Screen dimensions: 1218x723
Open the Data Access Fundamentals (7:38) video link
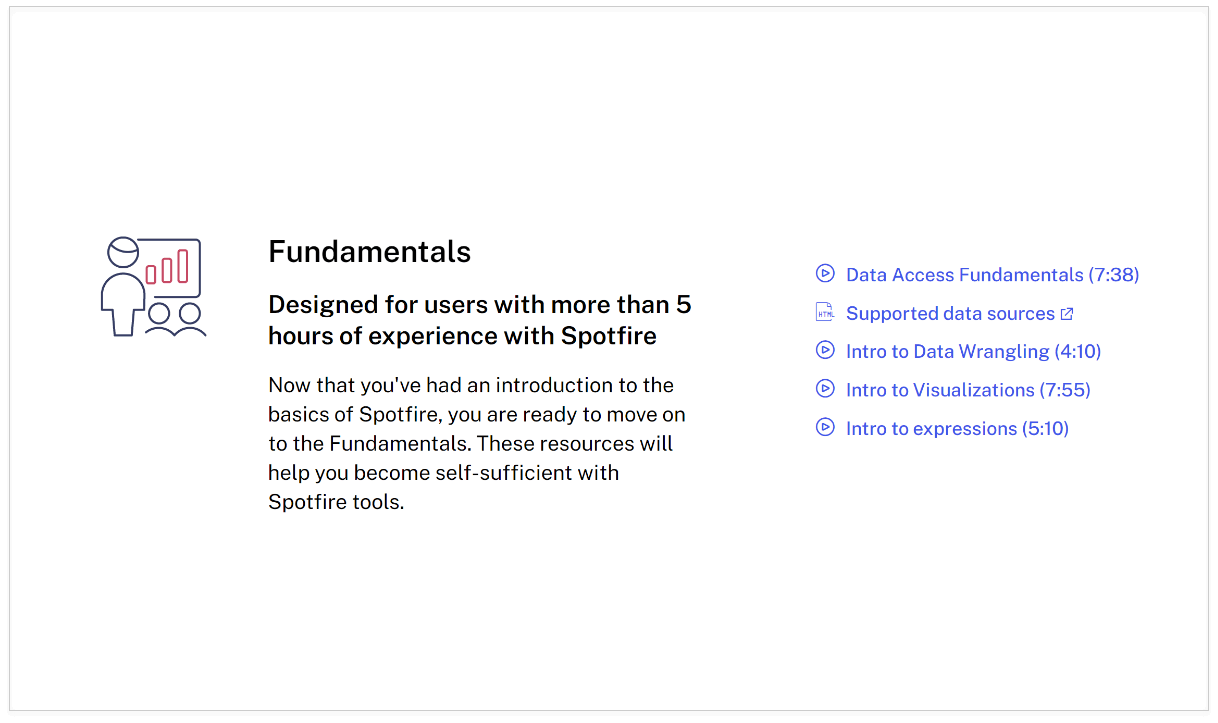point(964,275)
